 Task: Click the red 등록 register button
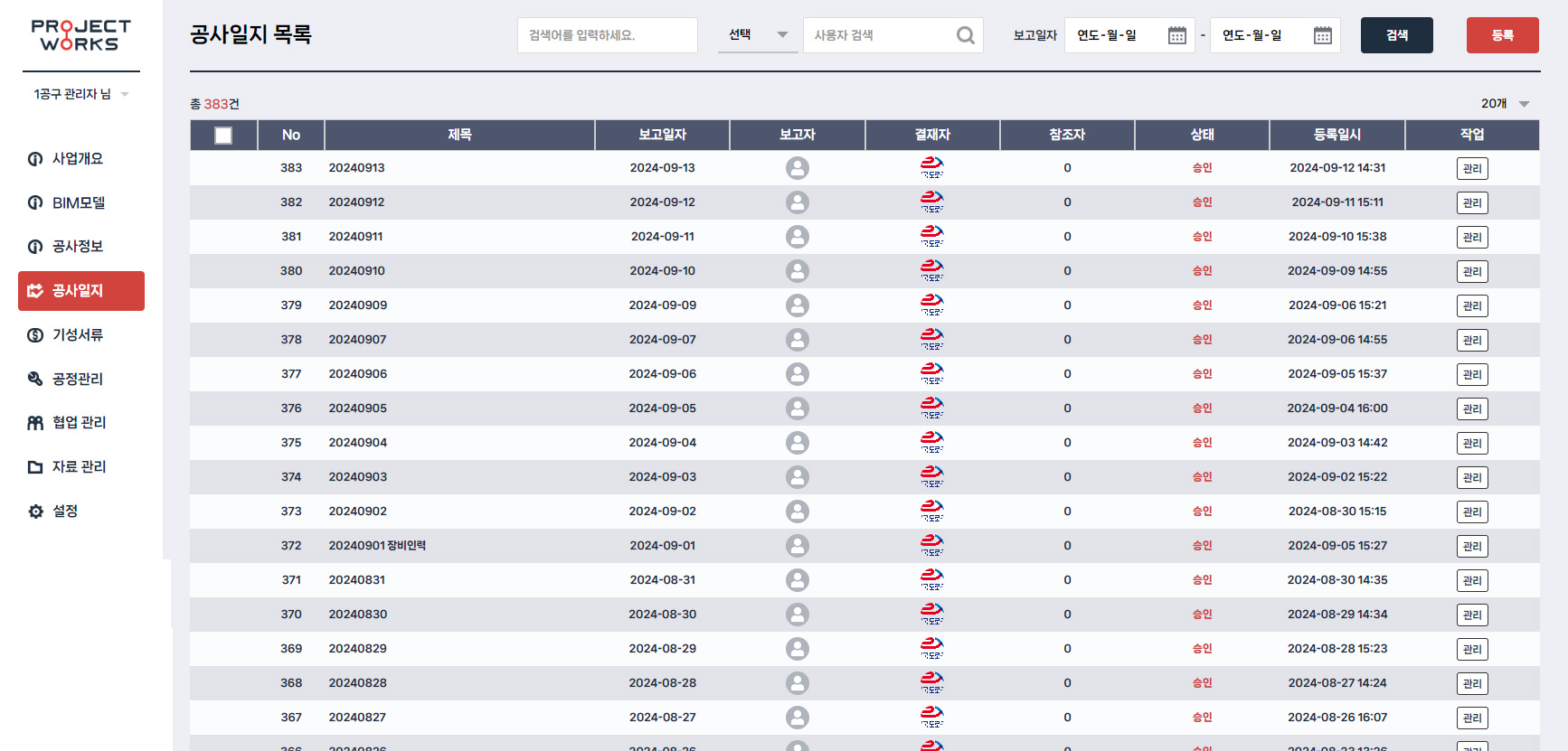(1502, 35)
